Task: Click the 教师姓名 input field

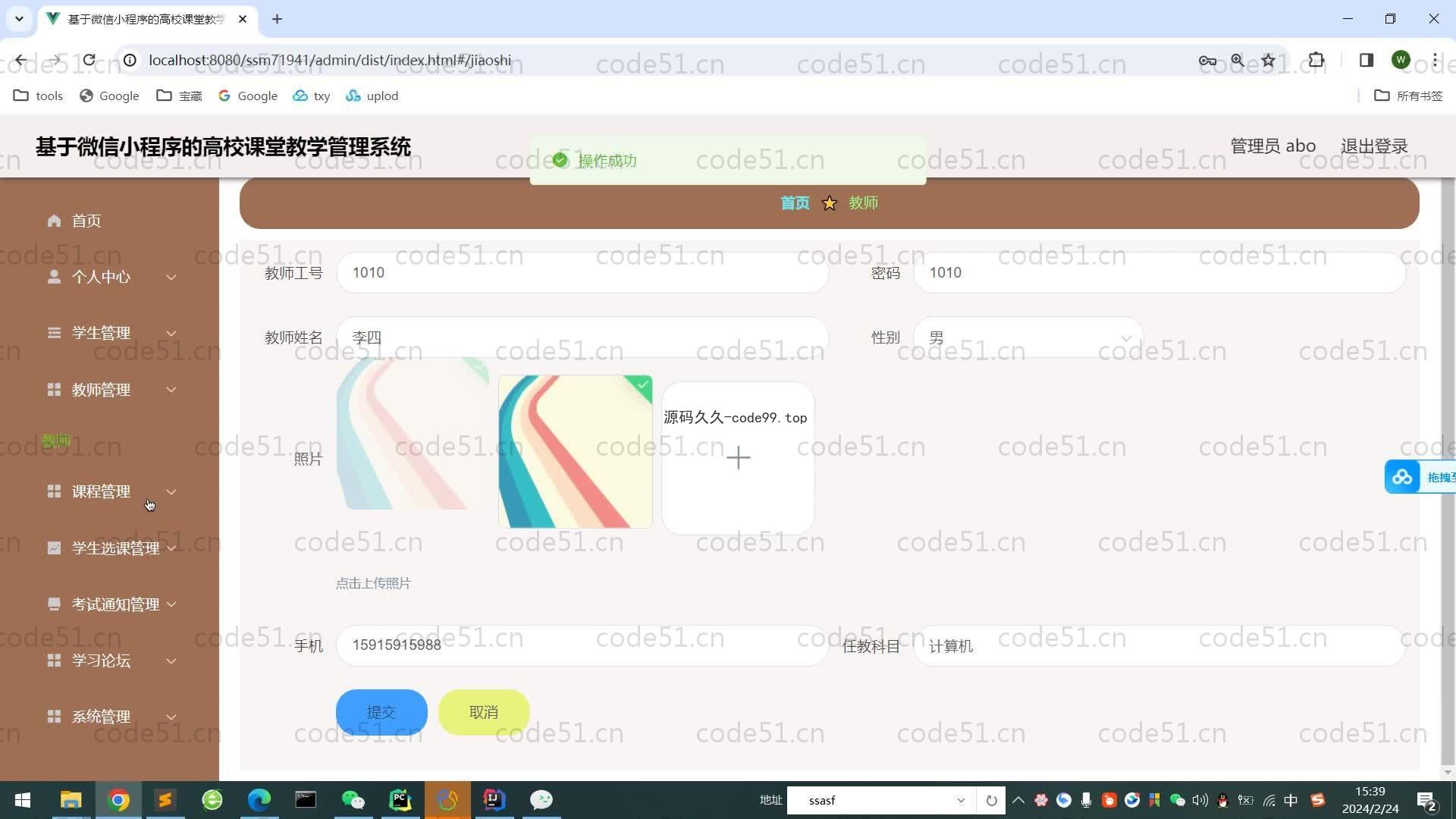Action: pos(582,337)
